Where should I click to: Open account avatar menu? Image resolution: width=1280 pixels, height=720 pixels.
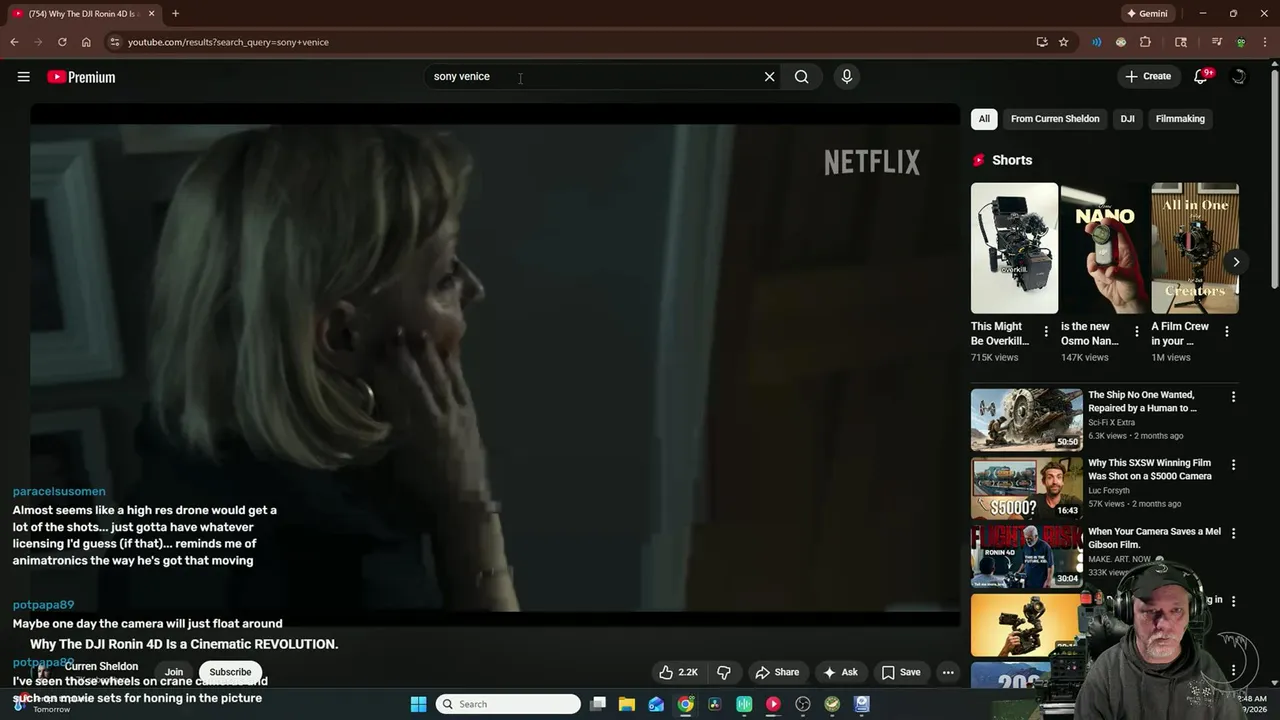pyautogui.click(x=1239, y=77)
